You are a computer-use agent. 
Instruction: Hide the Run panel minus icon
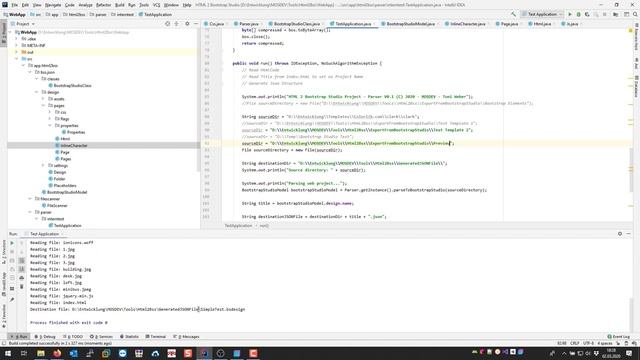[x=629, y=234]
